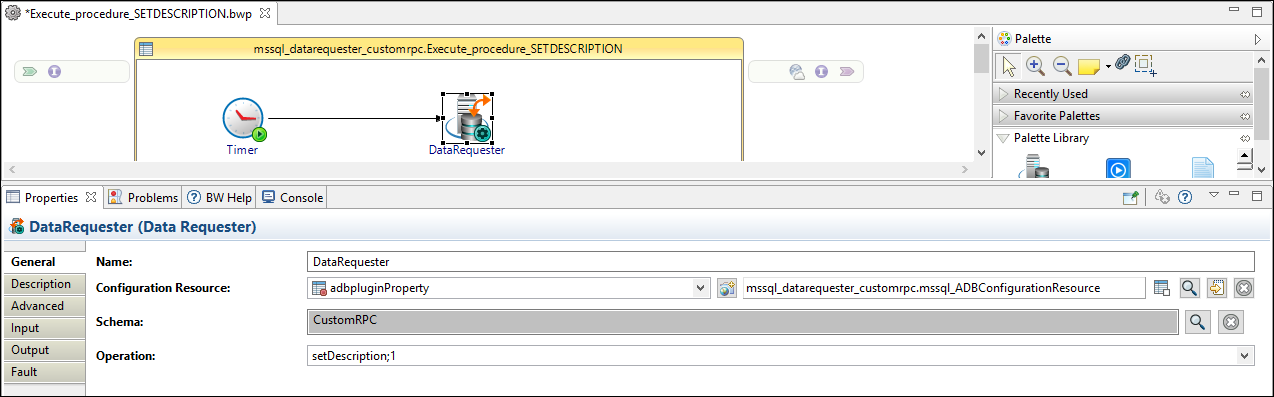Click the CustomRPC Schema field

click(x=743, y=322)
